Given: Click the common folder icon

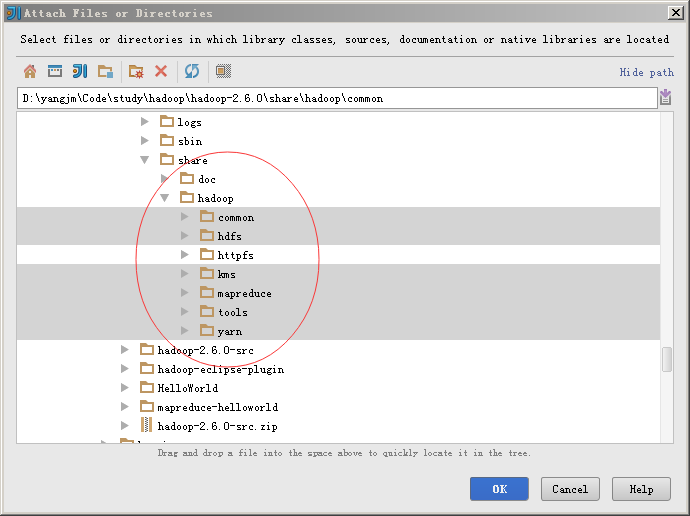Looking at the screenshot, I should pyautogui.click(x=207, y=216).
